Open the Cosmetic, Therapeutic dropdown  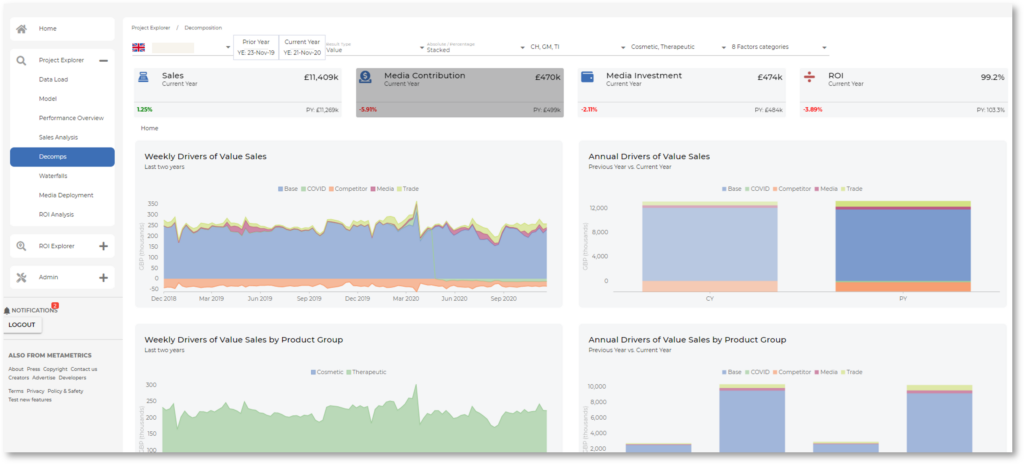tap(679, 48)
